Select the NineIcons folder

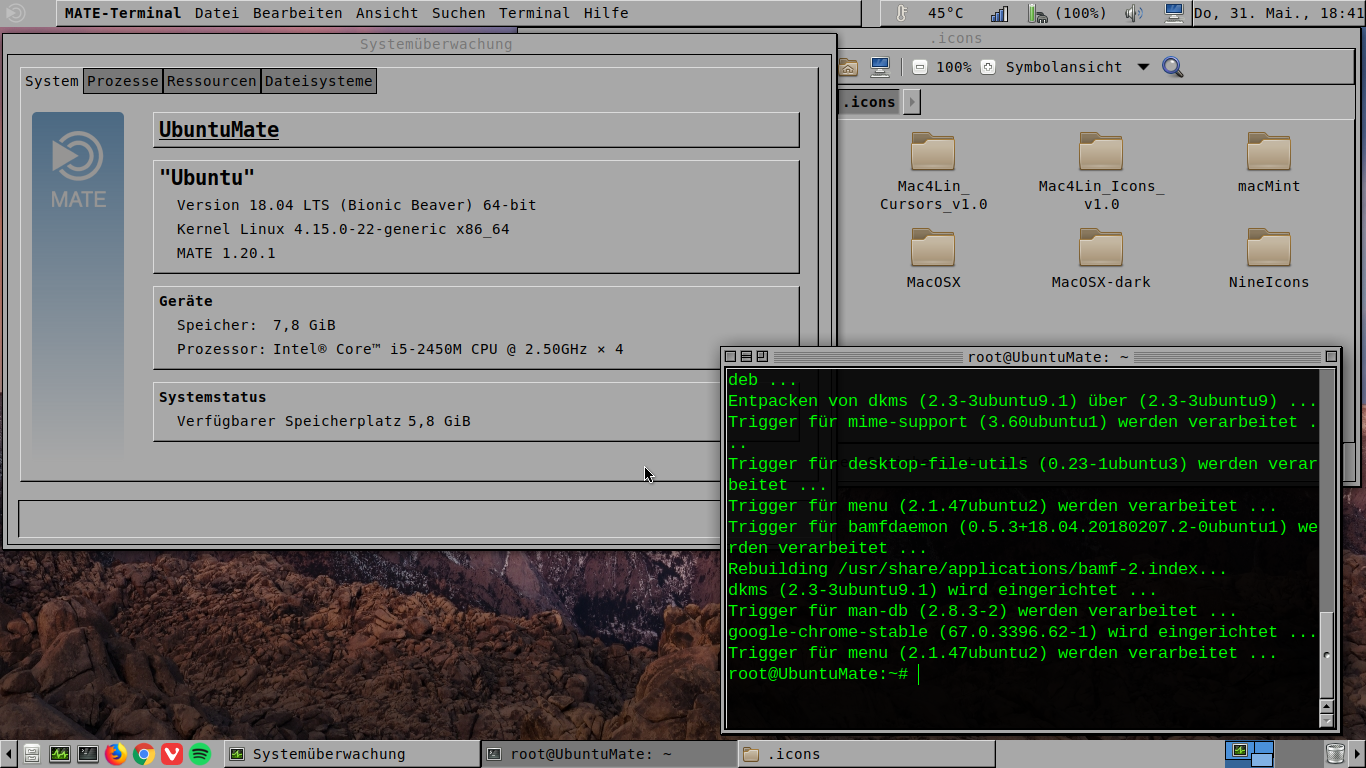point(1269,259)
